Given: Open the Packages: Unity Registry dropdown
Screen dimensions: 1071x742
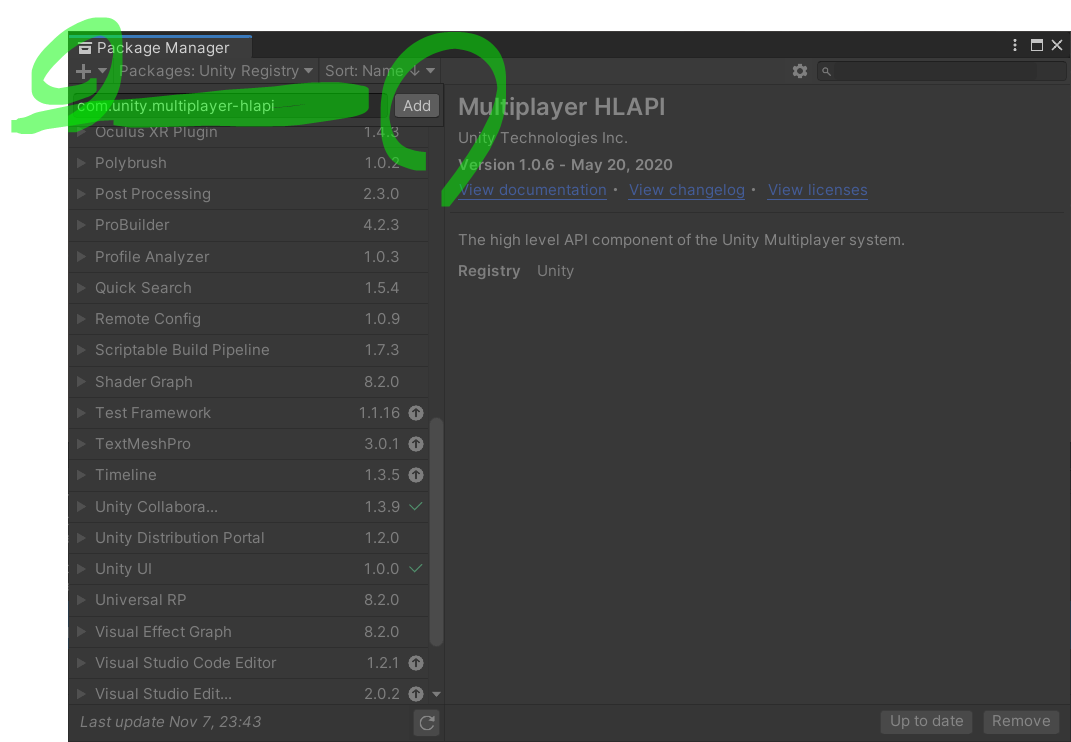Looking at the screenshot, I should click(215, 71).
